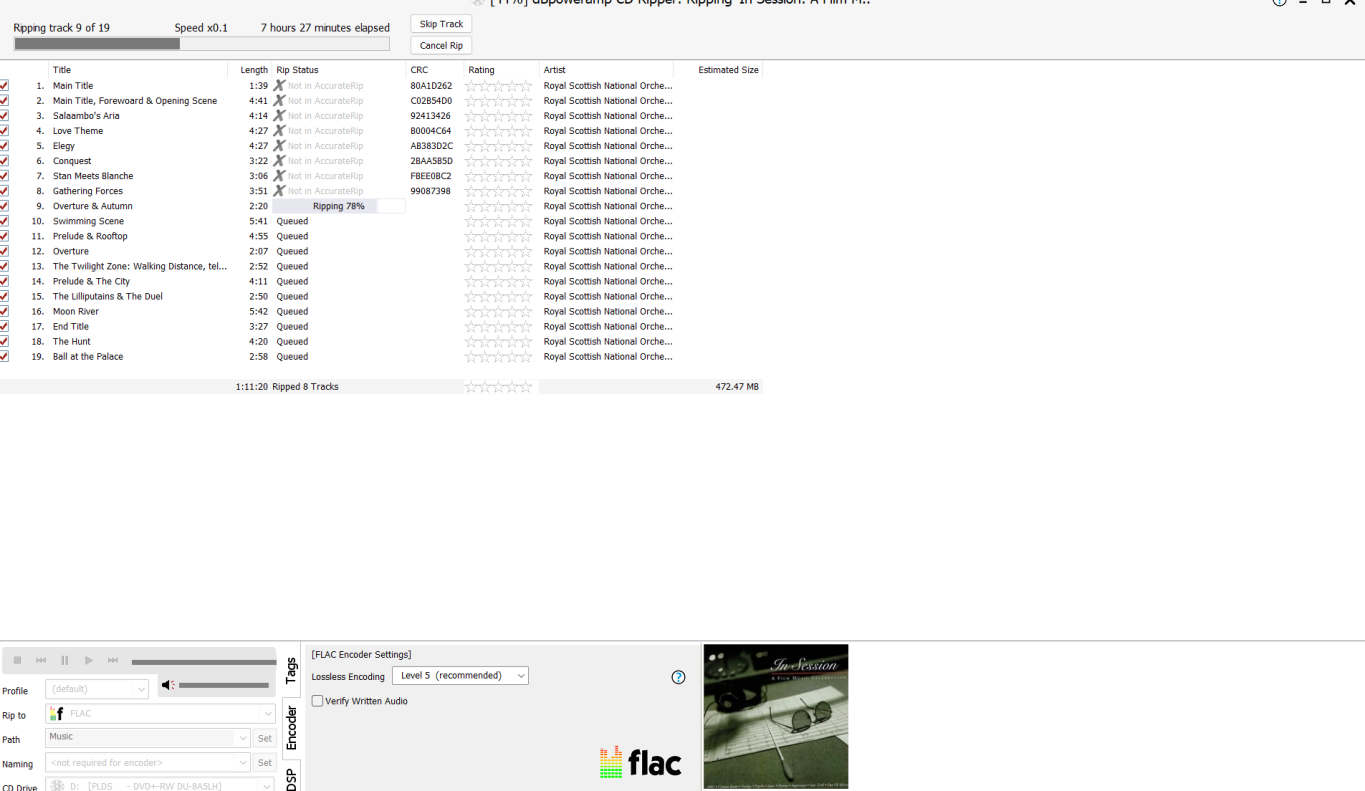Viewport: 1365px width, 791px height.
Task: Set star rating for End Title
Action: [x=499, y=326]
